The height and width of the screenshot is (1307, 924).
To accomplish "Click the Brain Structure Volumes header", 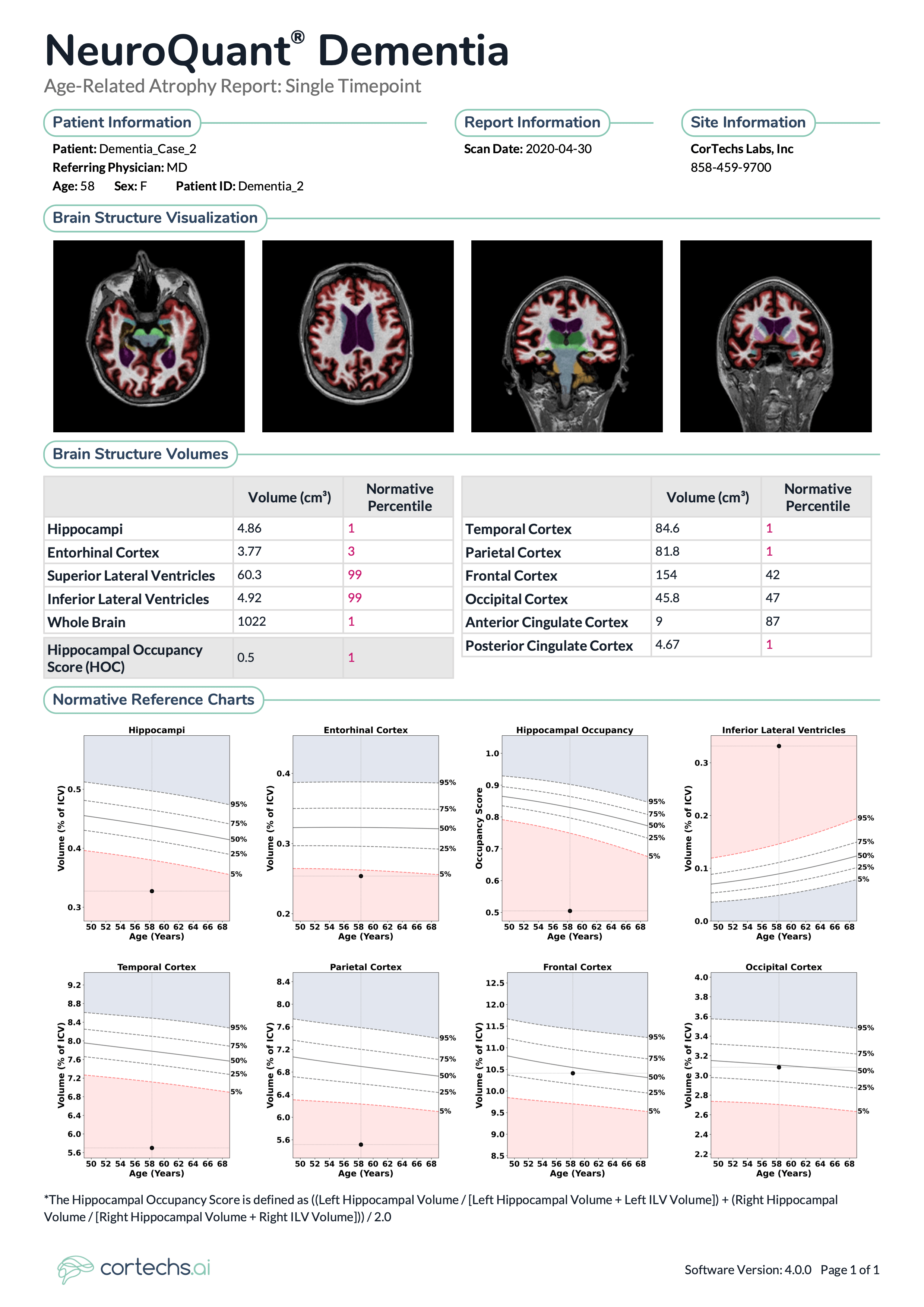I will (x=140, y=454).
